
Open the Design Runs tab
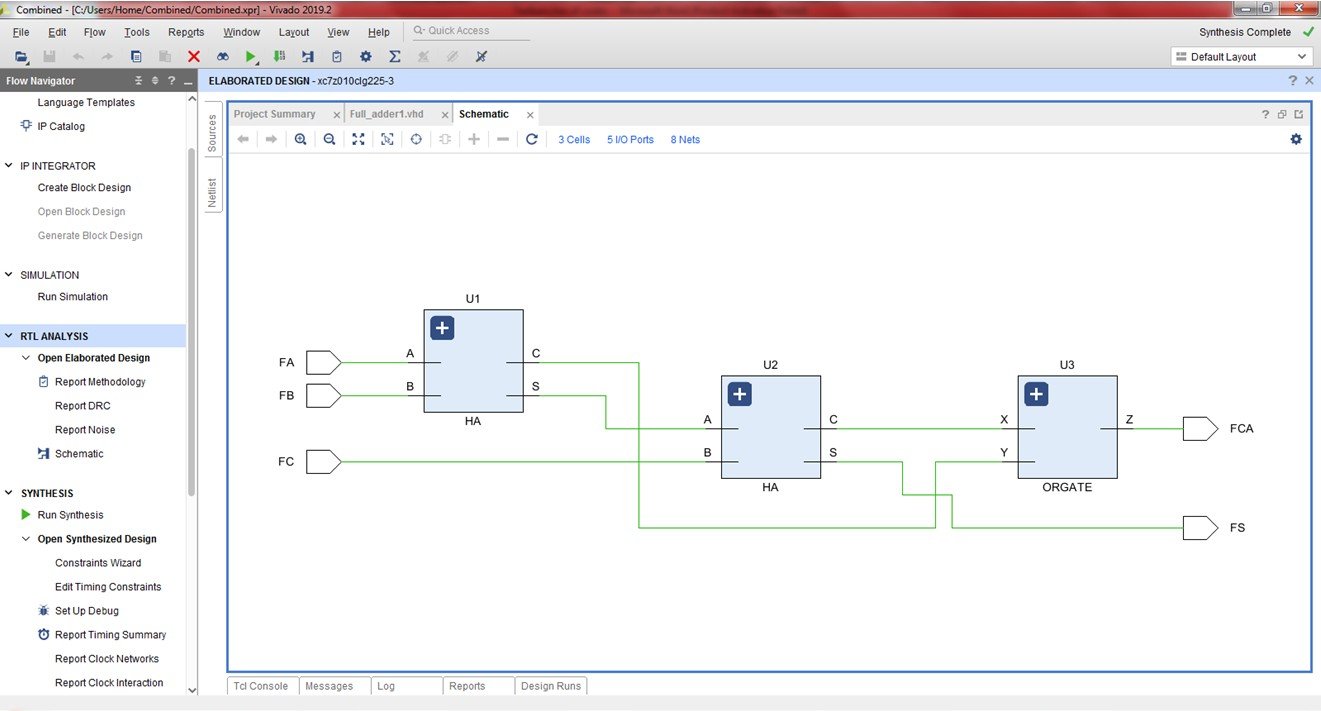(551, 686)
